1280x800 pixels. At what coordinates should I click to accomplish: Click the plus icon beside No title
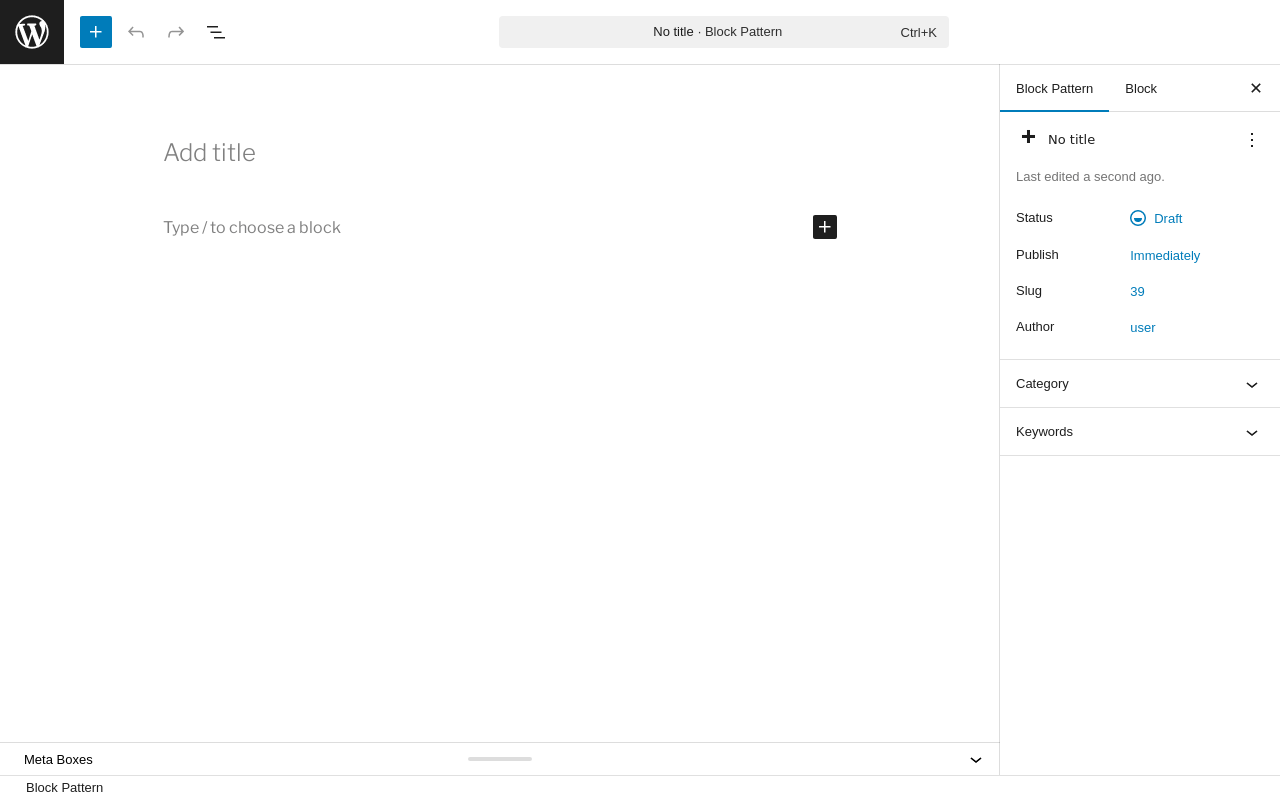(x=1028, y=137)
